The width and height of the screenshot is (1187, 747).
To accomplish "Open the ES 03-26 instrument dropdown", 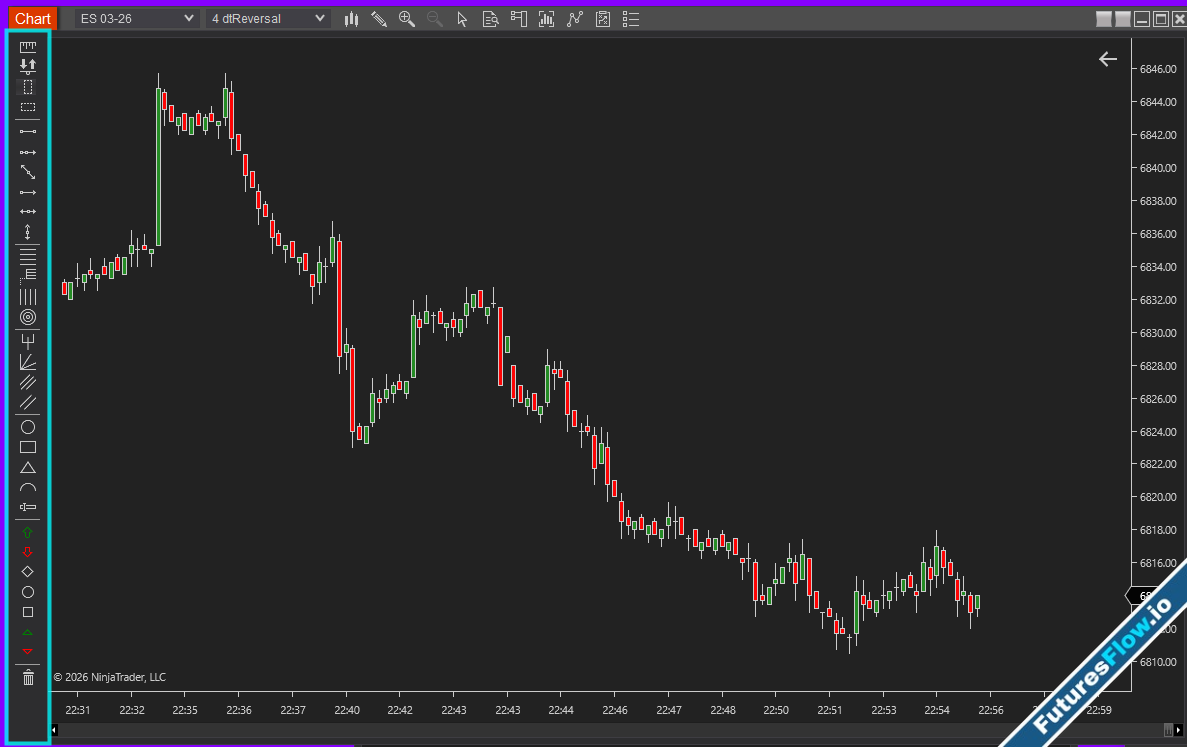I will 138,18.
